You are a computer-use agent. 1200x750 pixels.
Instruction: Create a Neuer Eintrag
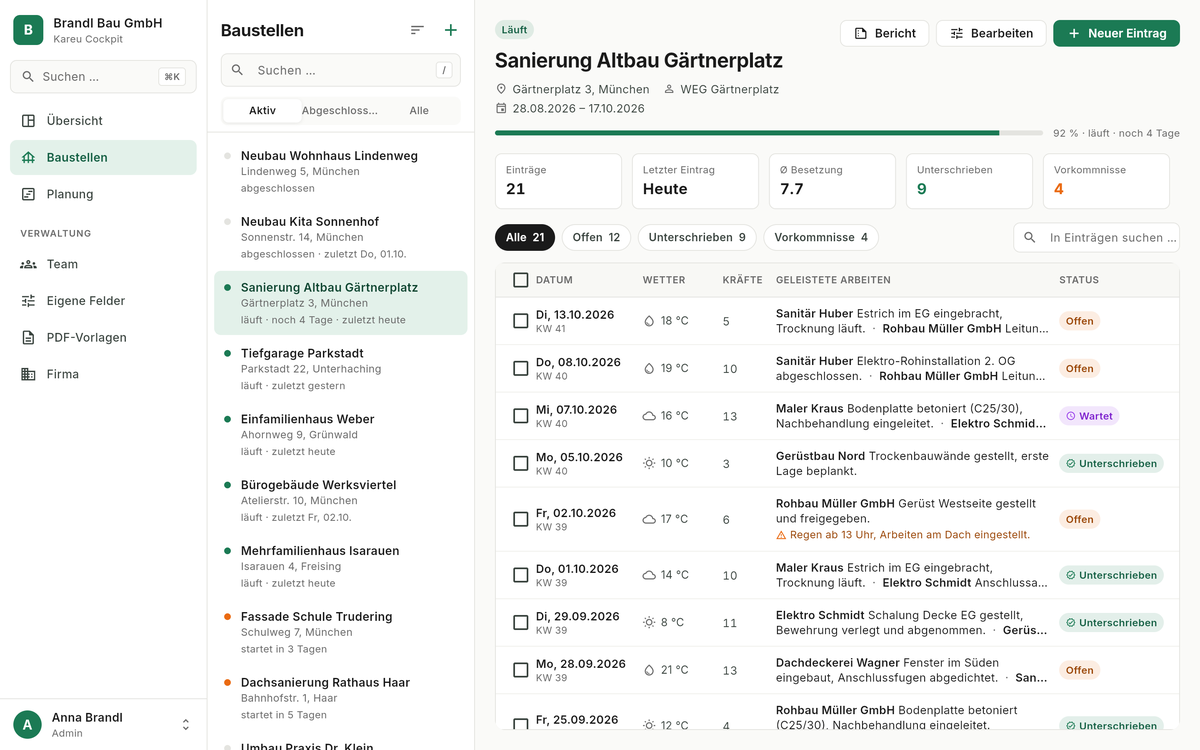[1116, 34]
